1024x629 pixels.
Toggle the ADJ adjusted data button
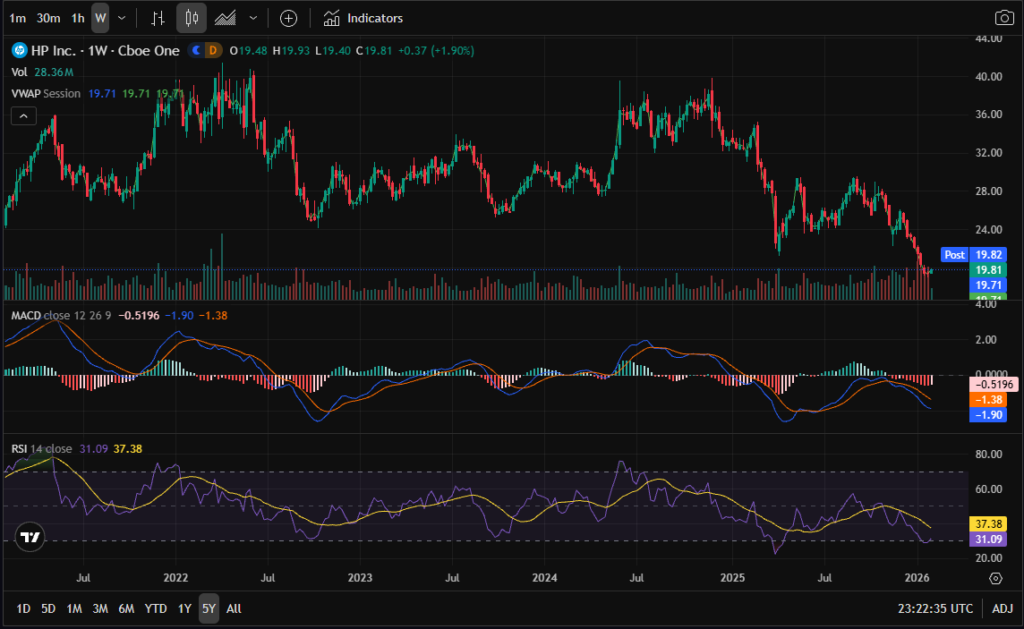[x=1002, y=608]
